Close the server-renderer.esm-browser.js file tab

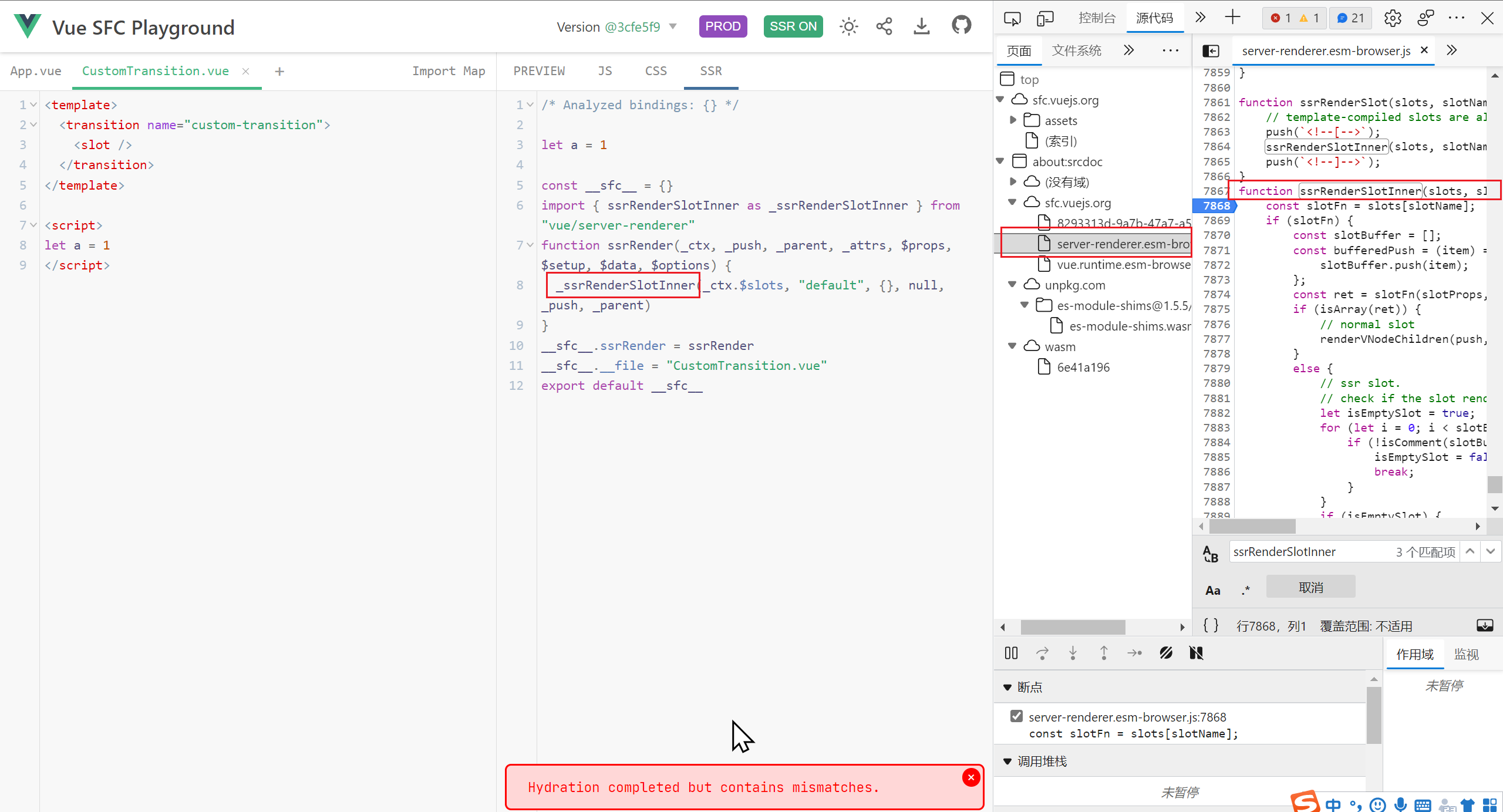tap(1424, 50)
